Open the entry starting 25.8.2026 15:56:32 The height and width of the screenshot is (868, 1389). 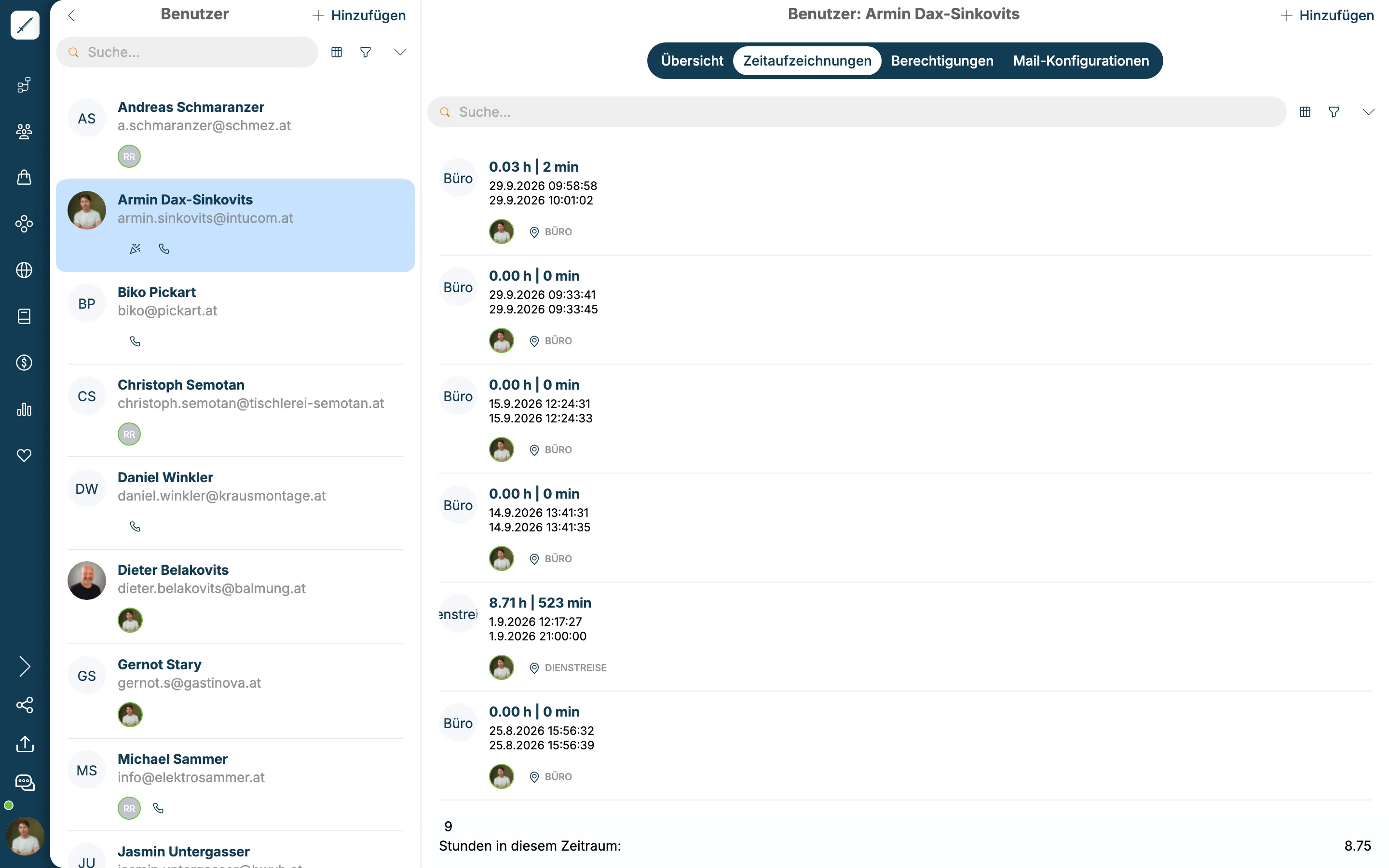(905, 746)
